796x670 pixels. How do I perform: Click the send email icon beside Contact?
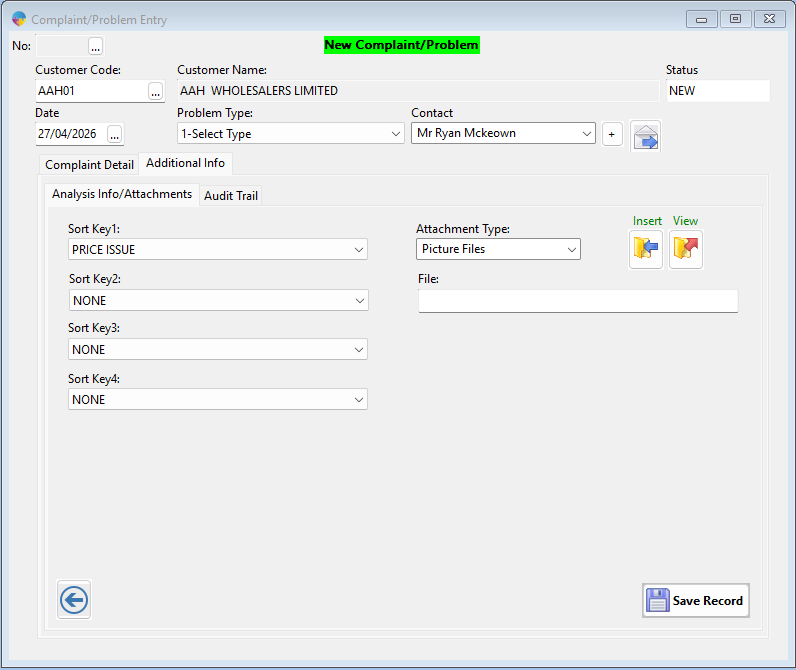[x=646, y=135]
